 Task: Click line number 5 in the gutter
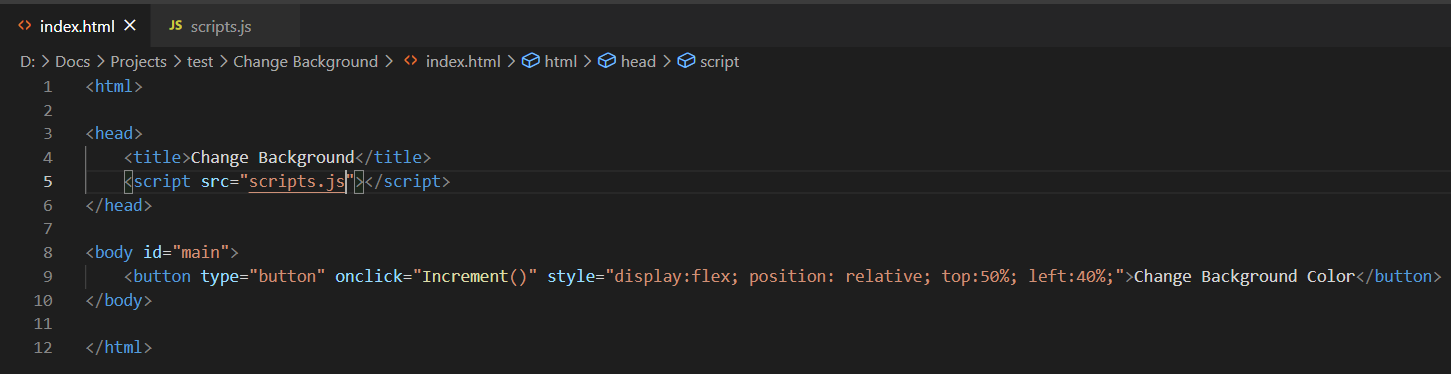point(48,182)
